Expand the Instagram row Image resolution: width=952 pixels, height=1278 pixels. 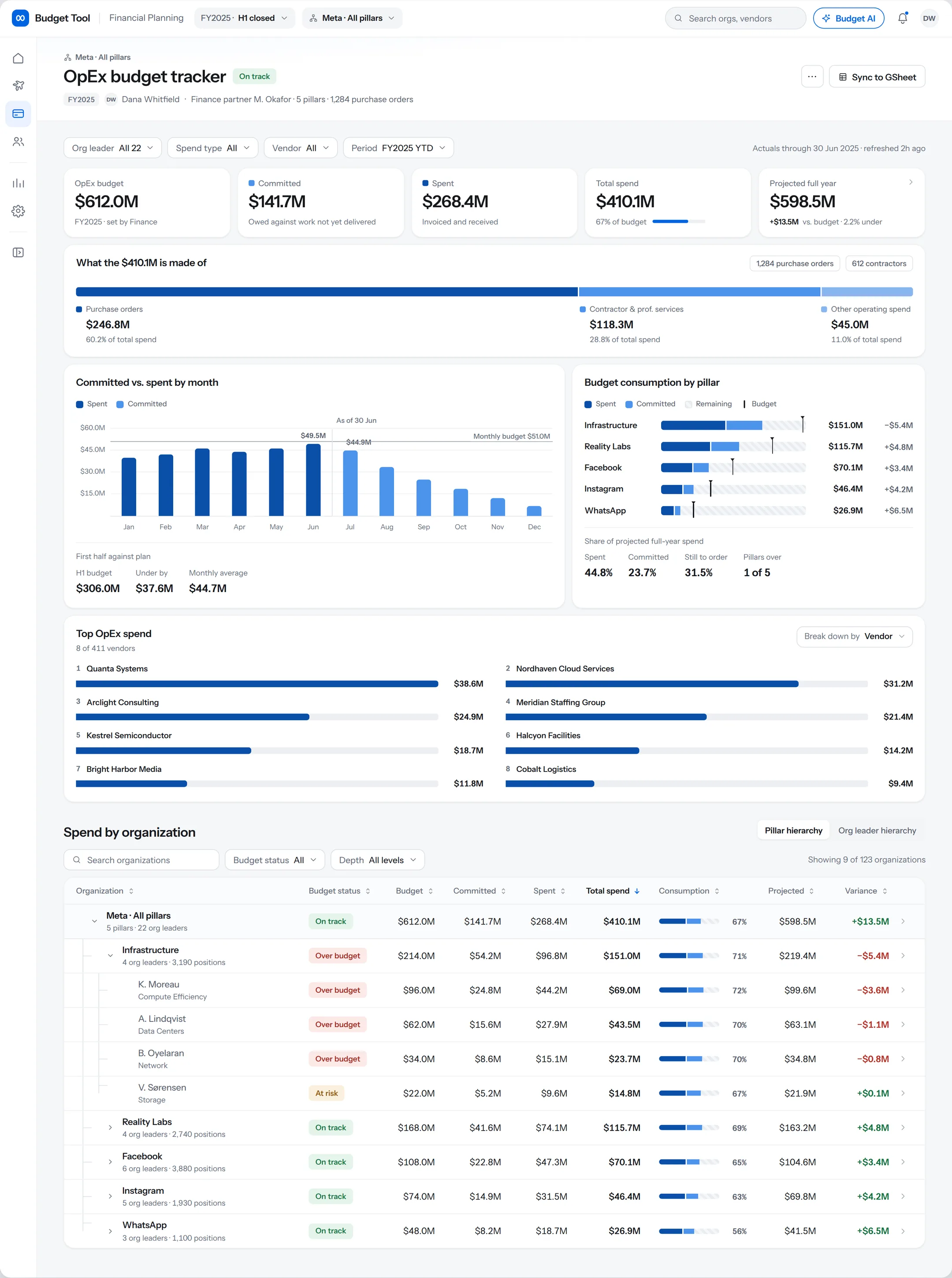(x=110, y=1196)
